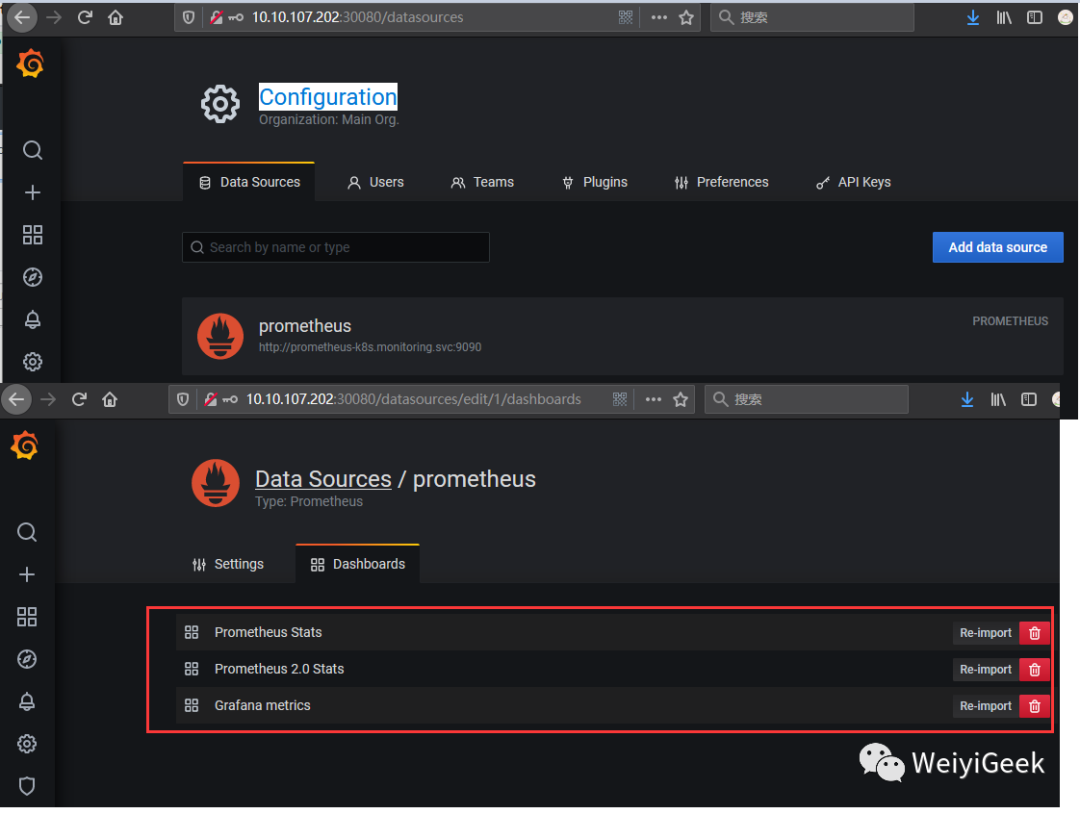This screenshot has width=1080, height=814.
Task: Delete the Prometheus Stats dashboard
Action: 1035,633
